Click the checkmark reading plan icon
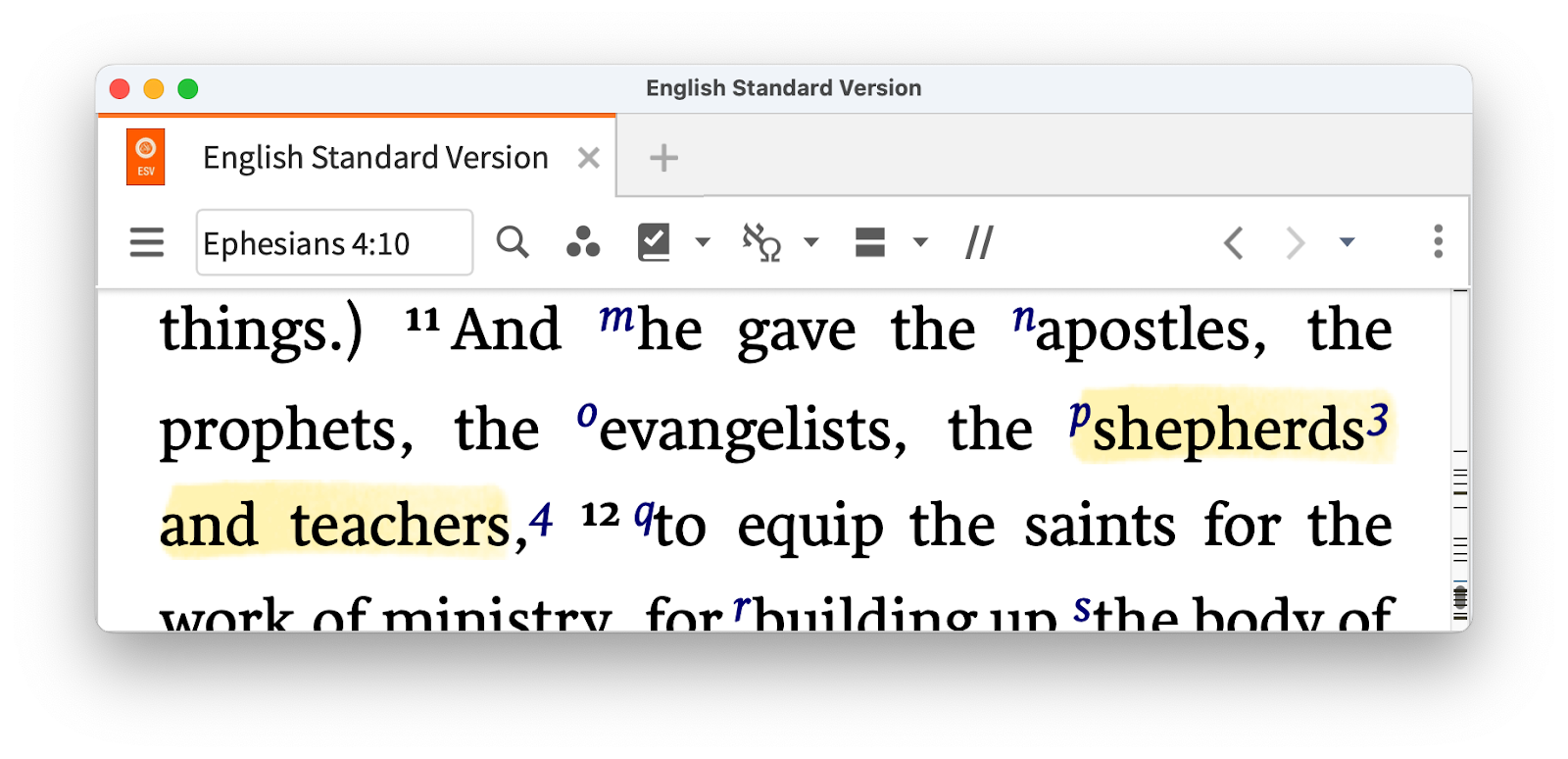 pyautogui.click(x=654, y=242)
